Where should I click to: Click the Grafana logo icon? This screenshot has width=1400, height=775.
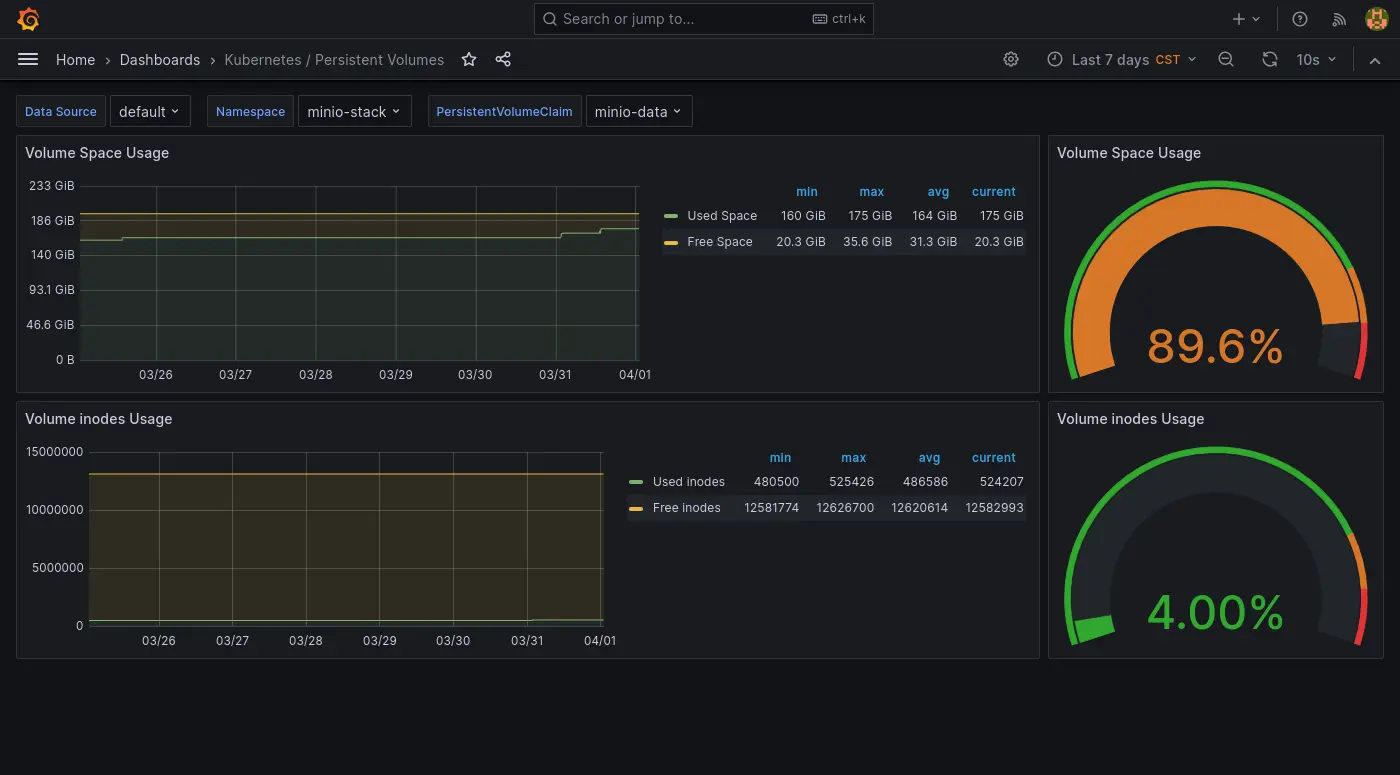coord(28,19)
